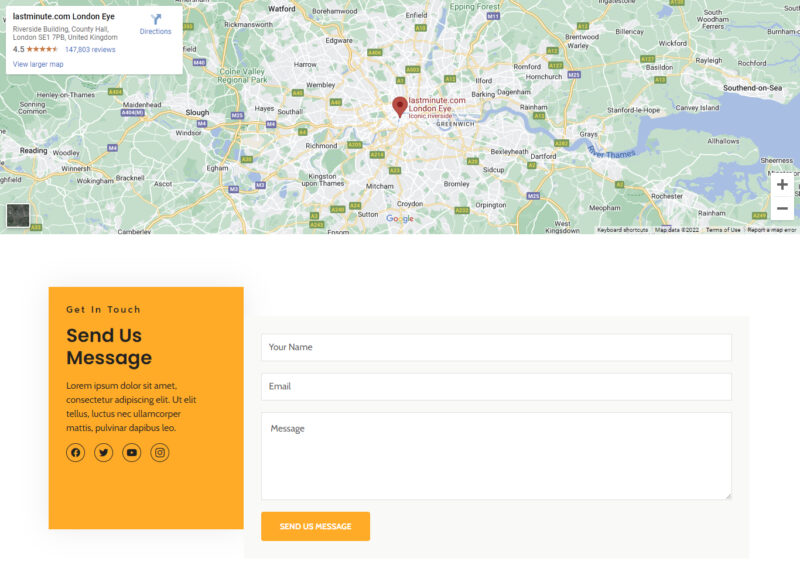Open the YouTube social icon
Image resolution: width=800 pixels, height=582 pixels.
click(x=131, y=453)
